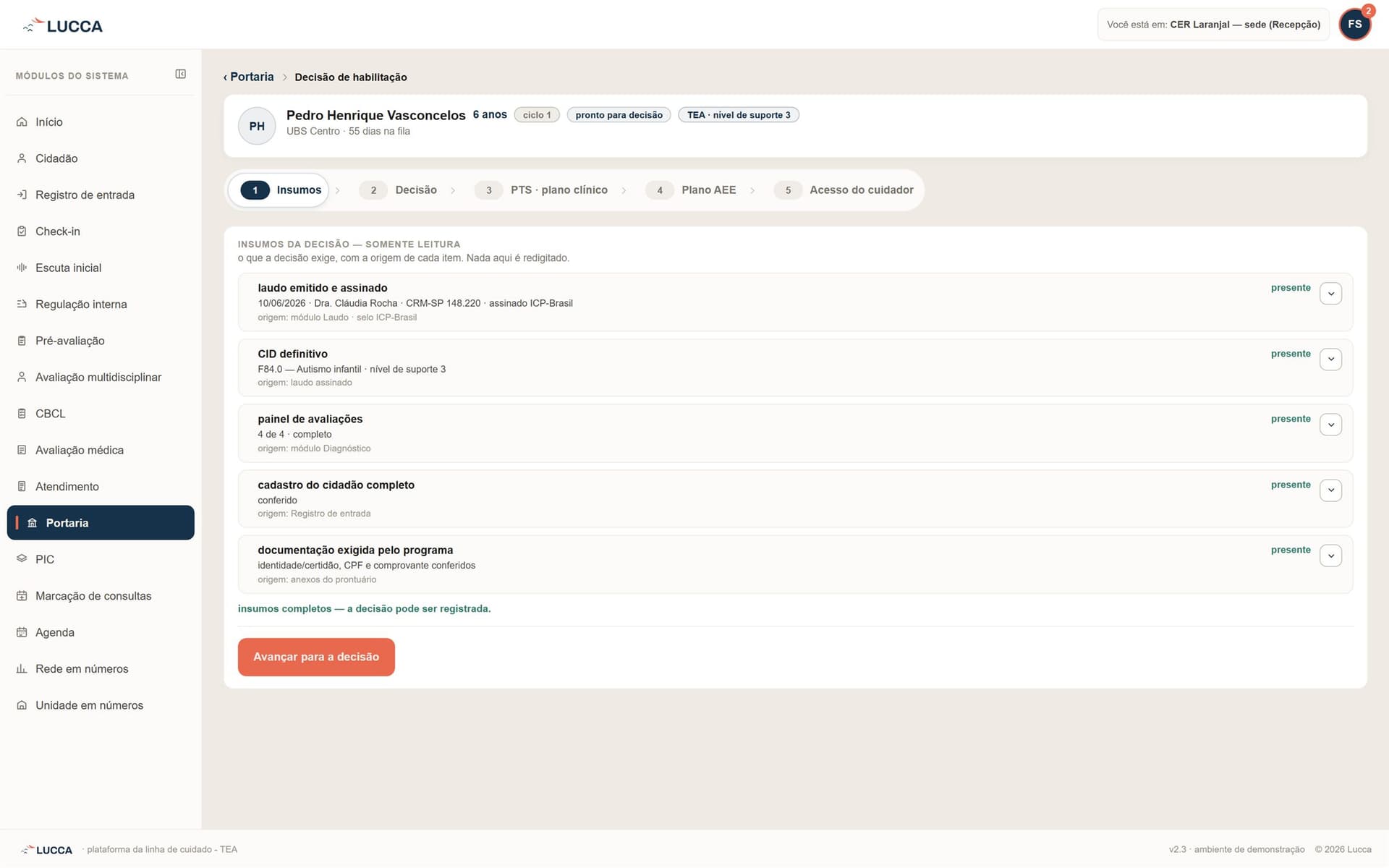The height and width of the screenshot is (868, 1389).
Task: Click the CBCL document icon
Action: [22, 414]
